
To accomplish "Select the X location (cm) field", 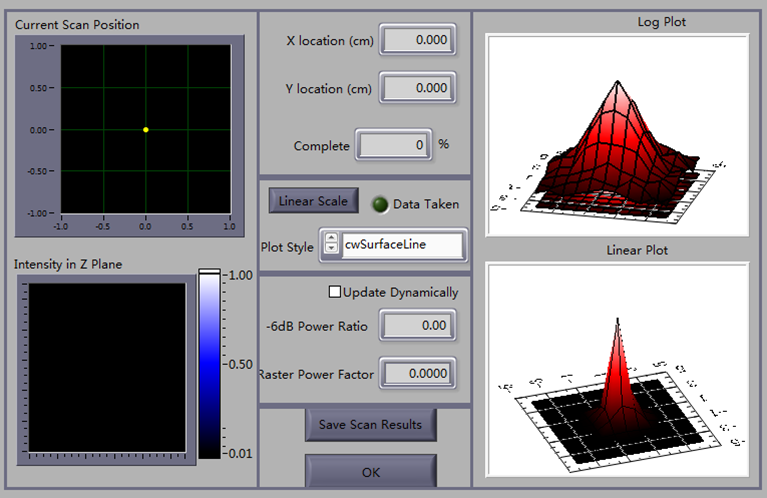I will [417, 41].
